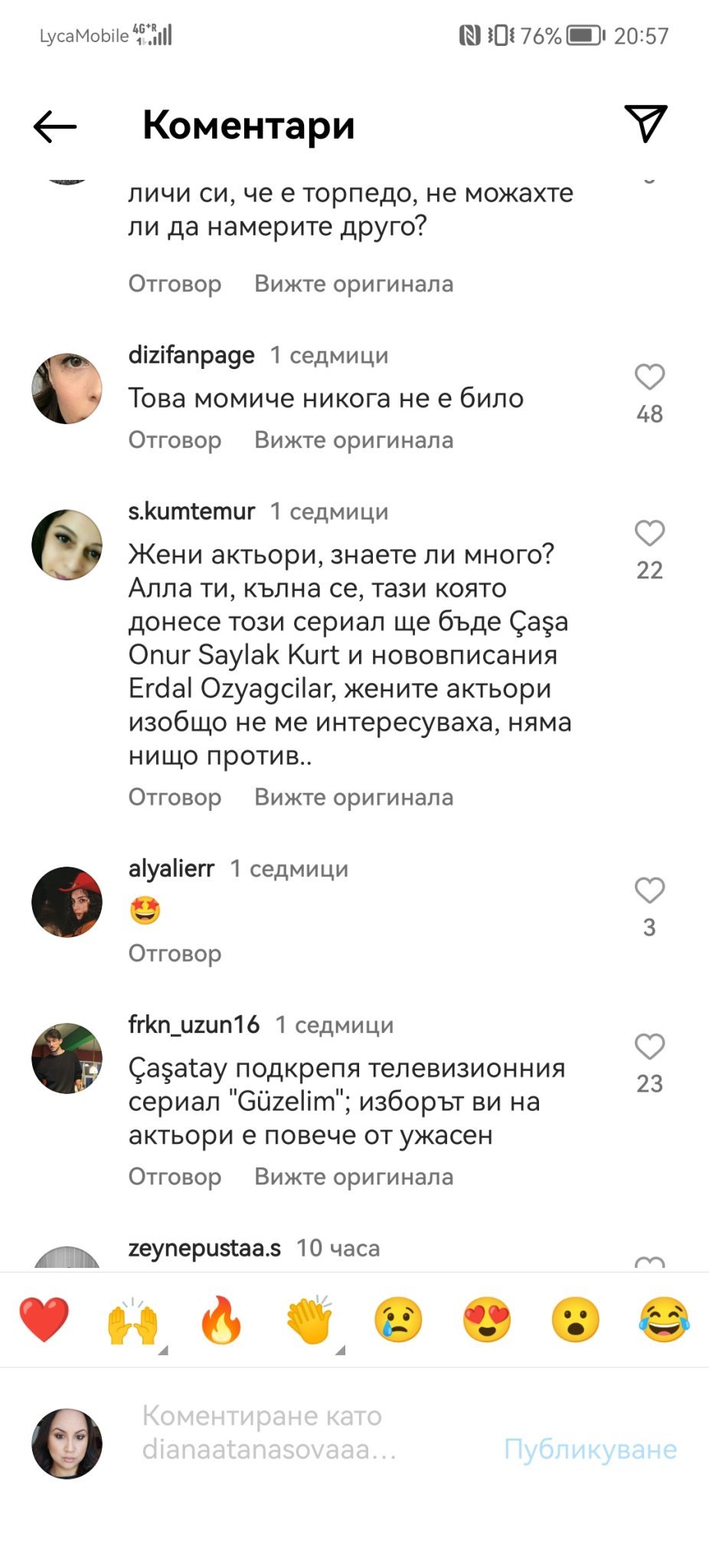Focus the Коментиране като comment field
The image size is (709, 1568).
(306, 1432)
